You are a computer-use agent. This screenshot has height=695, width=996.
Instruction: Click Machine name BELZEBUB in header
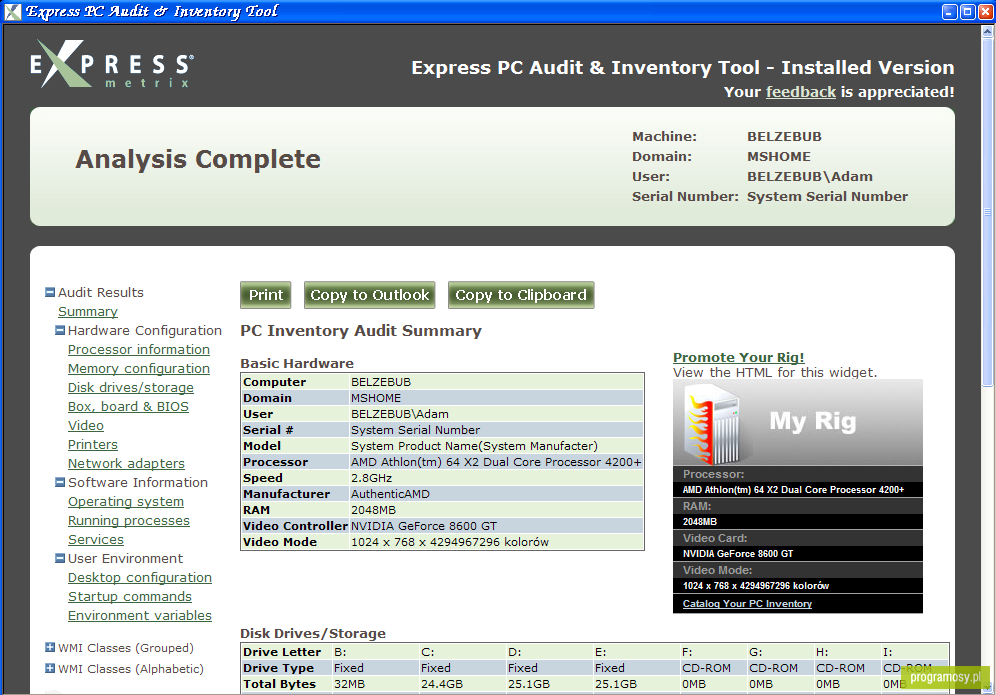(784, 137)
